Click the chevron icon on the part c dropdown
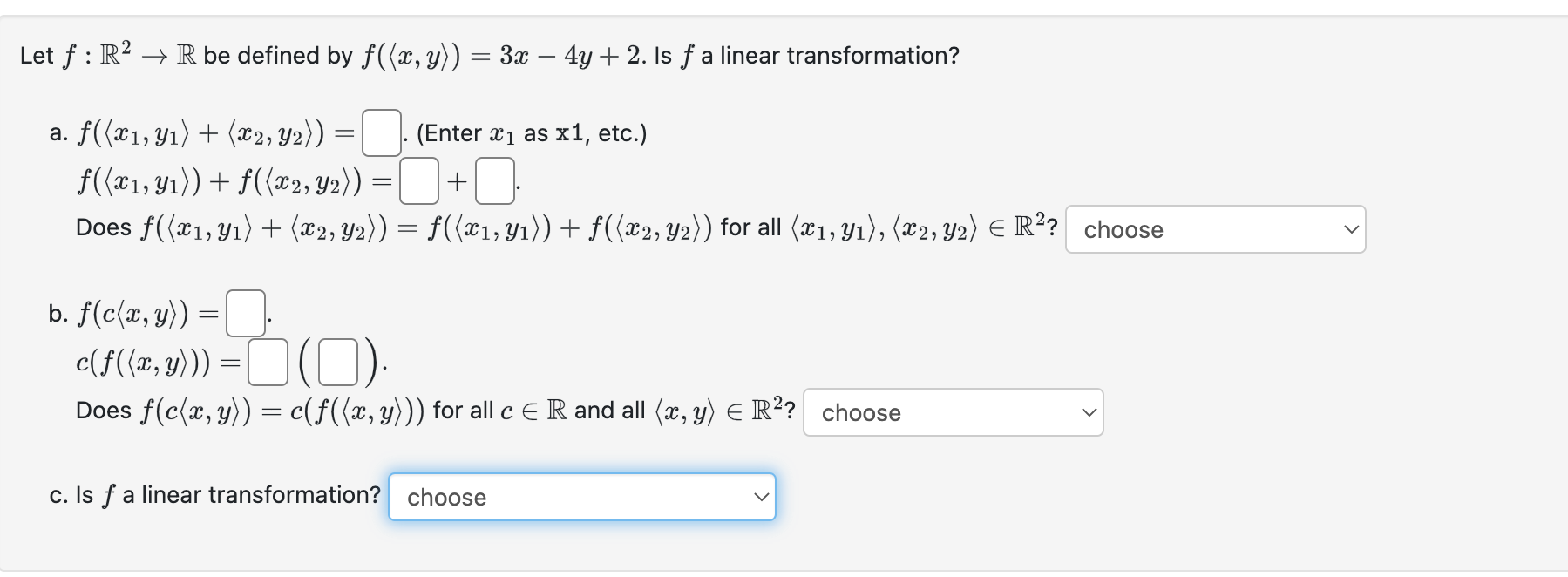1568x577 pixels. (761, 497)
